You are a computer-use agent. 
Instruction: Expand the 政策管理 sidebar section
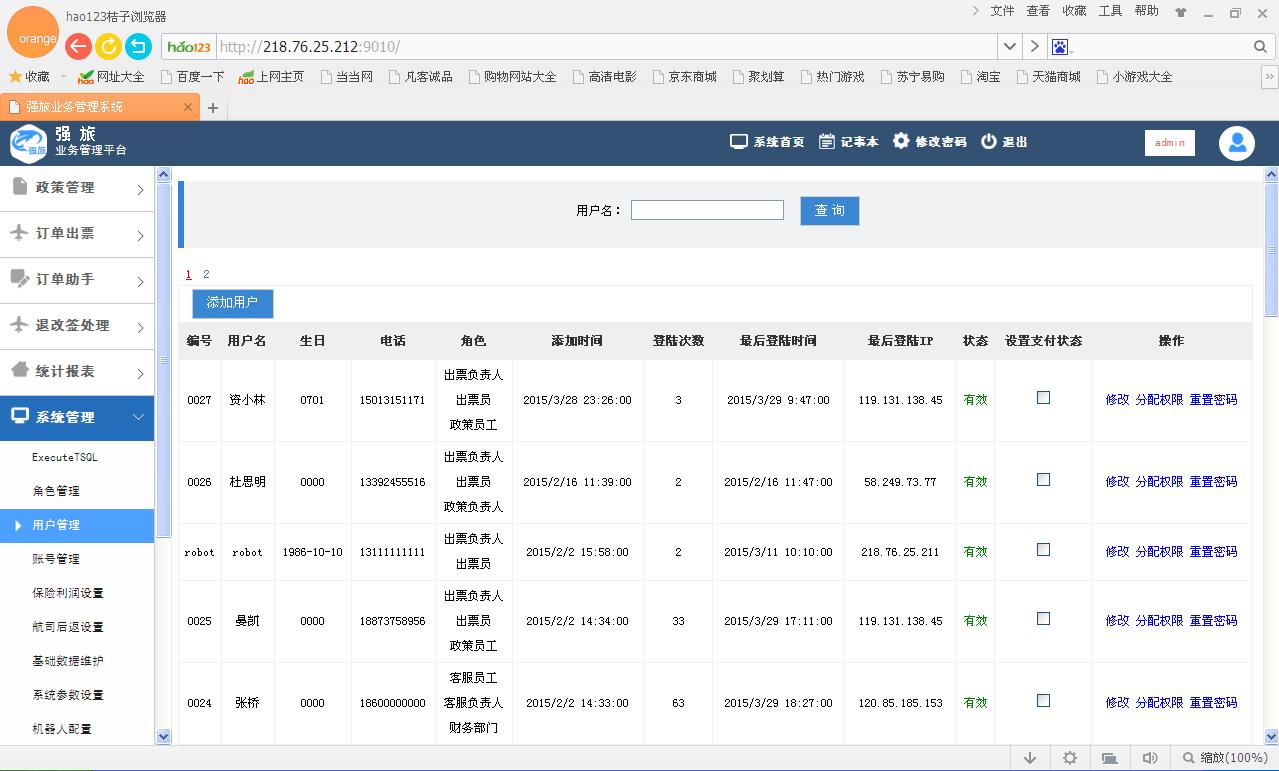pos(77,188)
